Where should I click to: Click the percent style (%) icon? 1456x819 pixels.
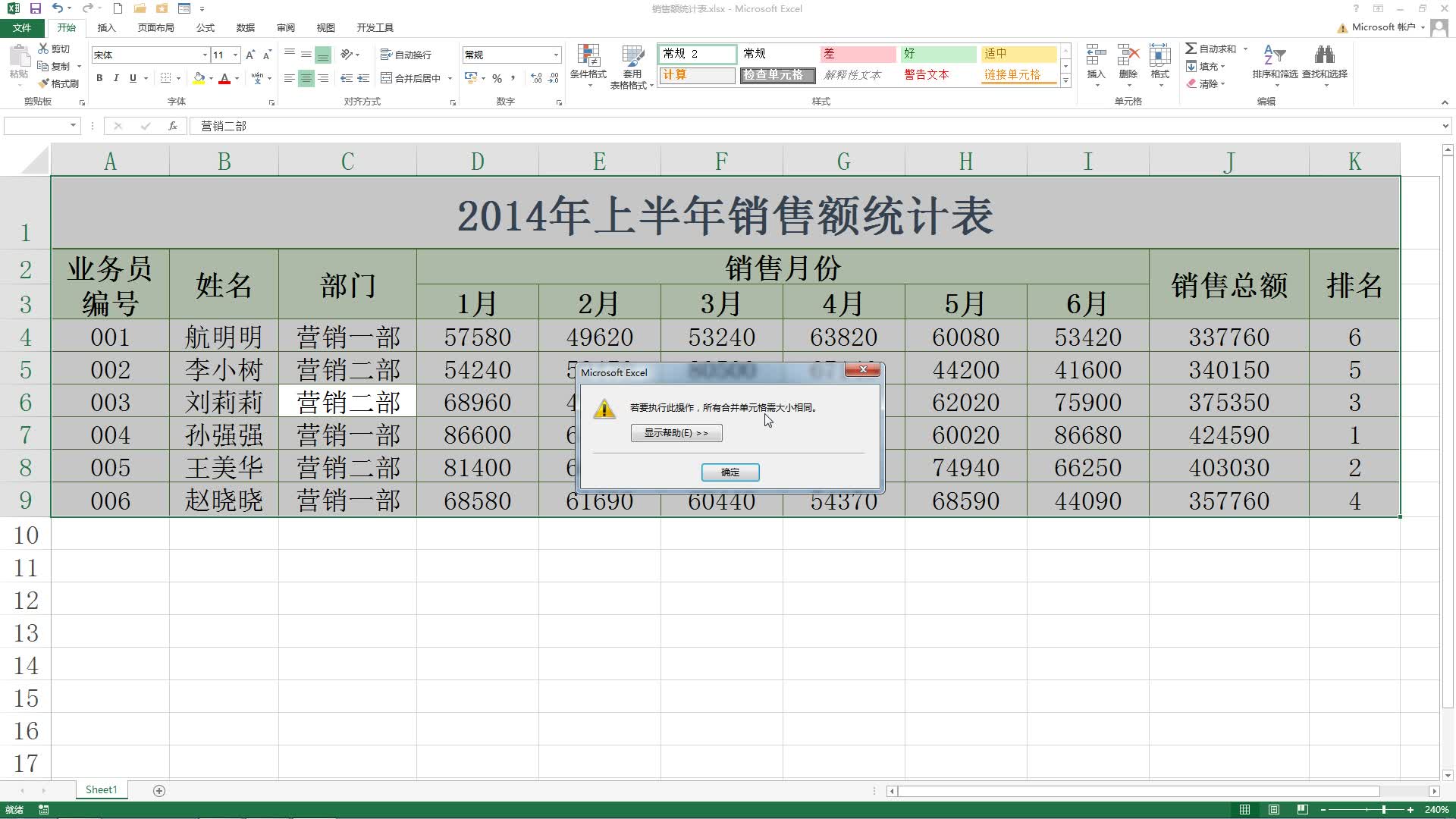[x=497, y=77]
